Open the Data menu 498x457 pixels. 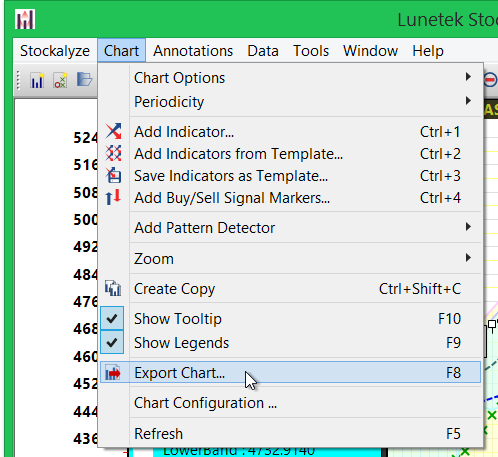coord(263,51)
